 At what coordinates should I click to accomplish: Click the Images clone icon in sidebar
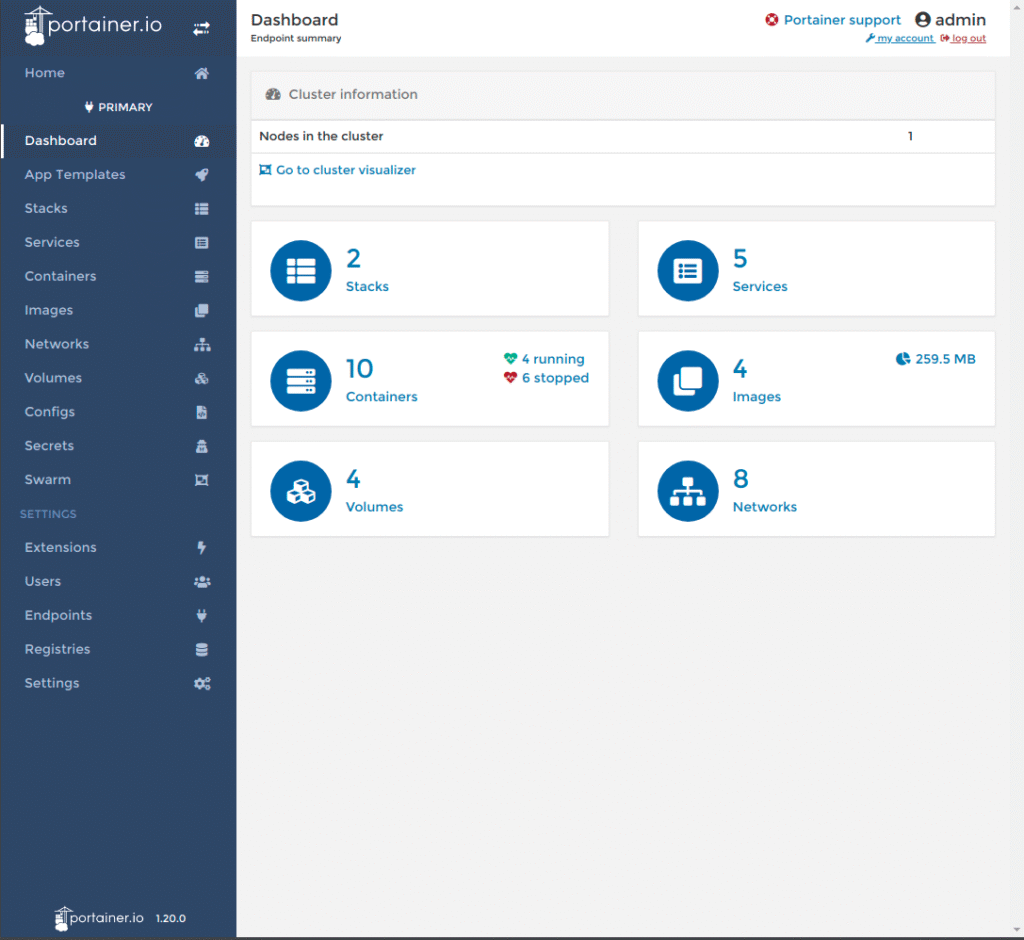point(202,310)
